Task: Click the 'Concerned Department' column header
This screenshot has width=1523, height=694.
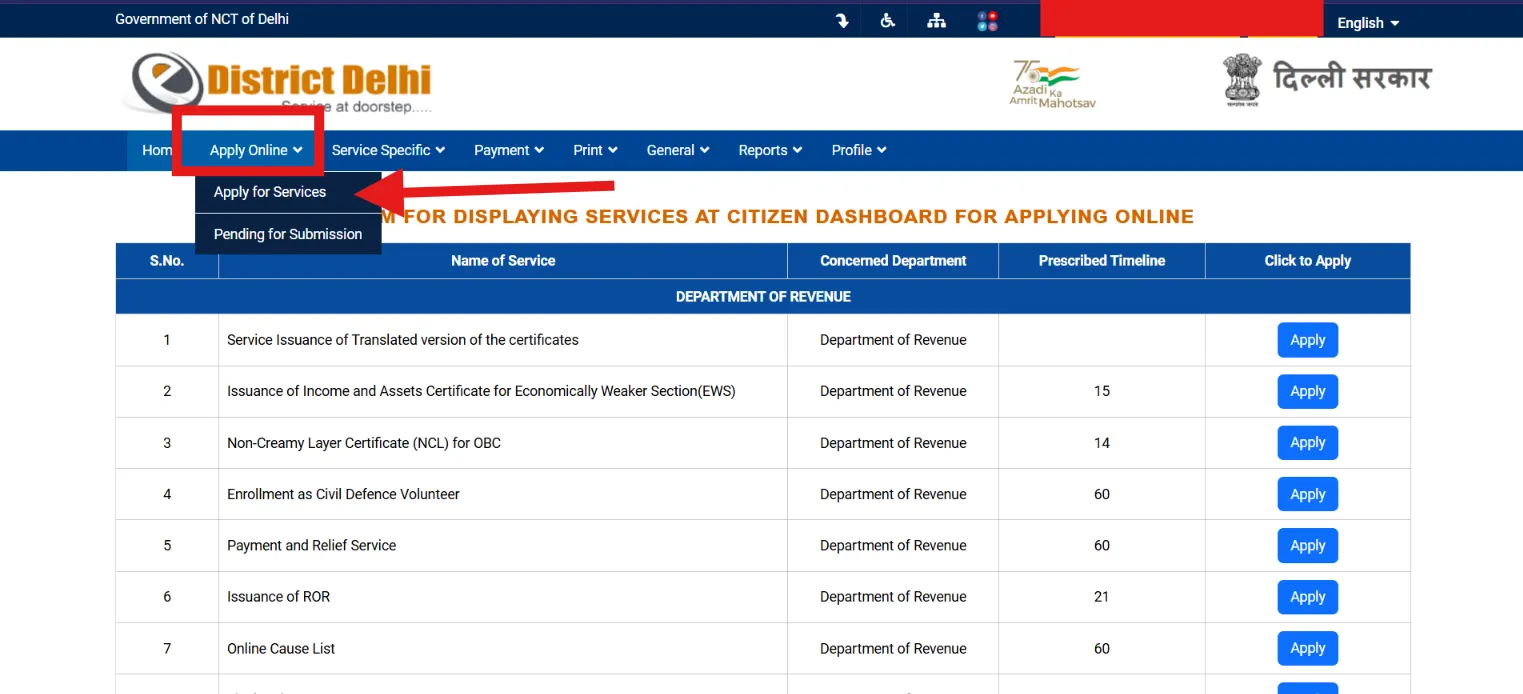Action: coord(893,261)
